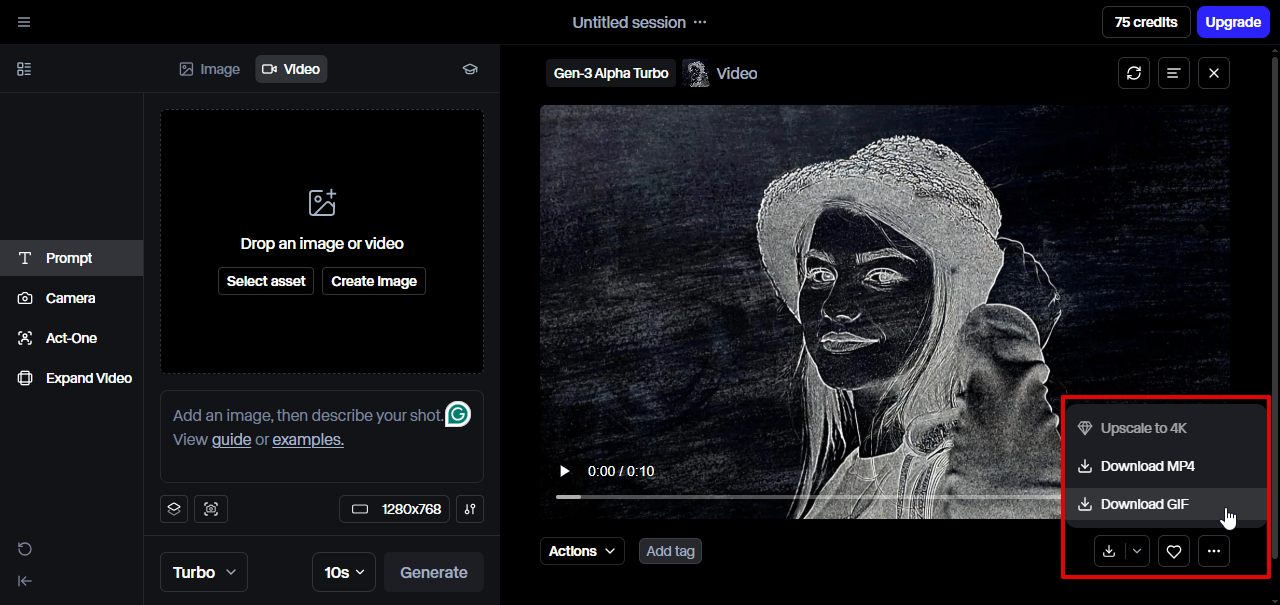Play the generated video

[565, 471]
